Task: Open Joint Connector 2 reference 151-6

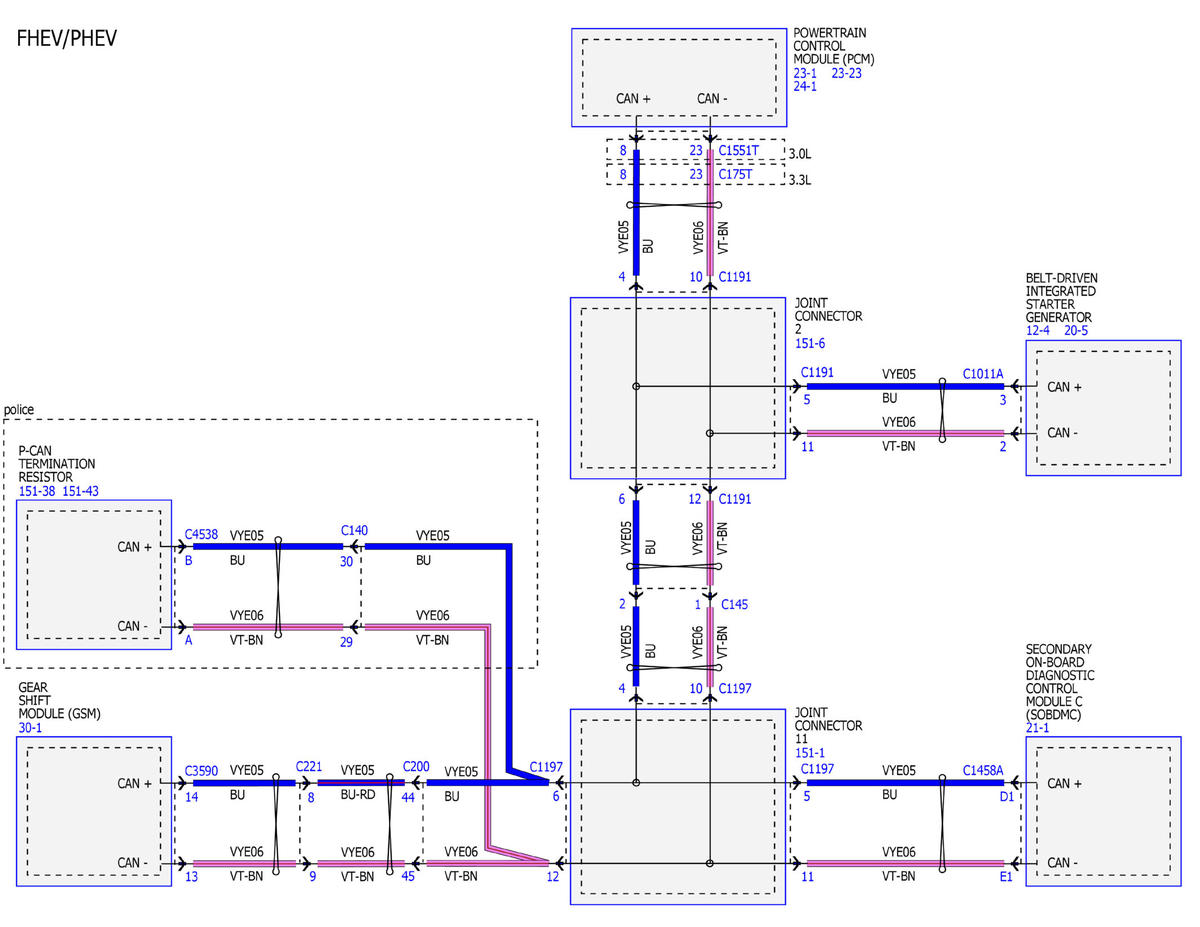Action: coord(811,343)
